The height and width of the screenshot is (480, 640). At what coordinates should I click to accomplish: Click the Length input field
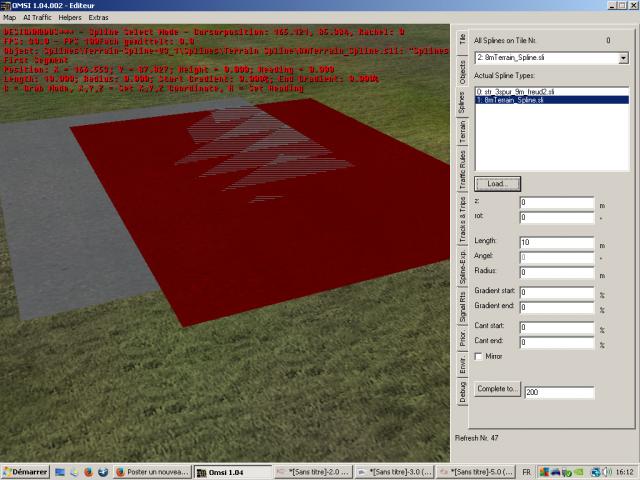pyautogui.click(x=557, y=242)
